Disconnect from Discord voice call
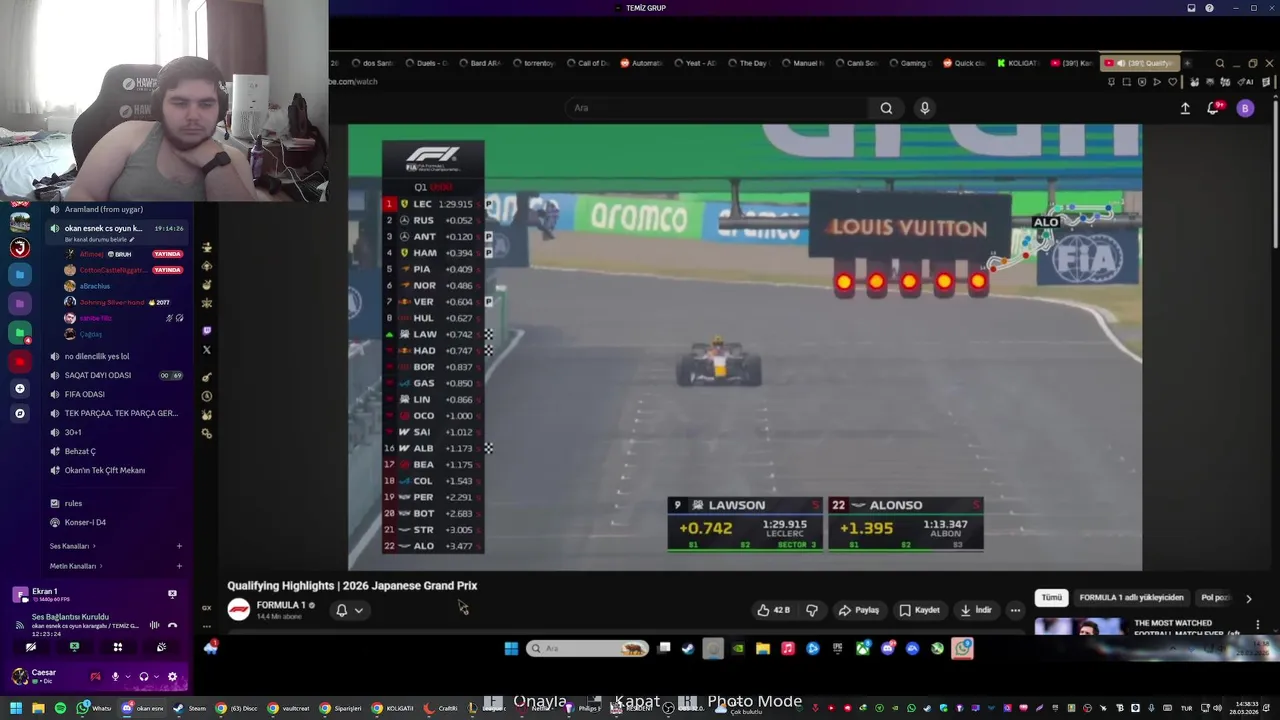Screen dimensions: 1280x720 (172, 625)
